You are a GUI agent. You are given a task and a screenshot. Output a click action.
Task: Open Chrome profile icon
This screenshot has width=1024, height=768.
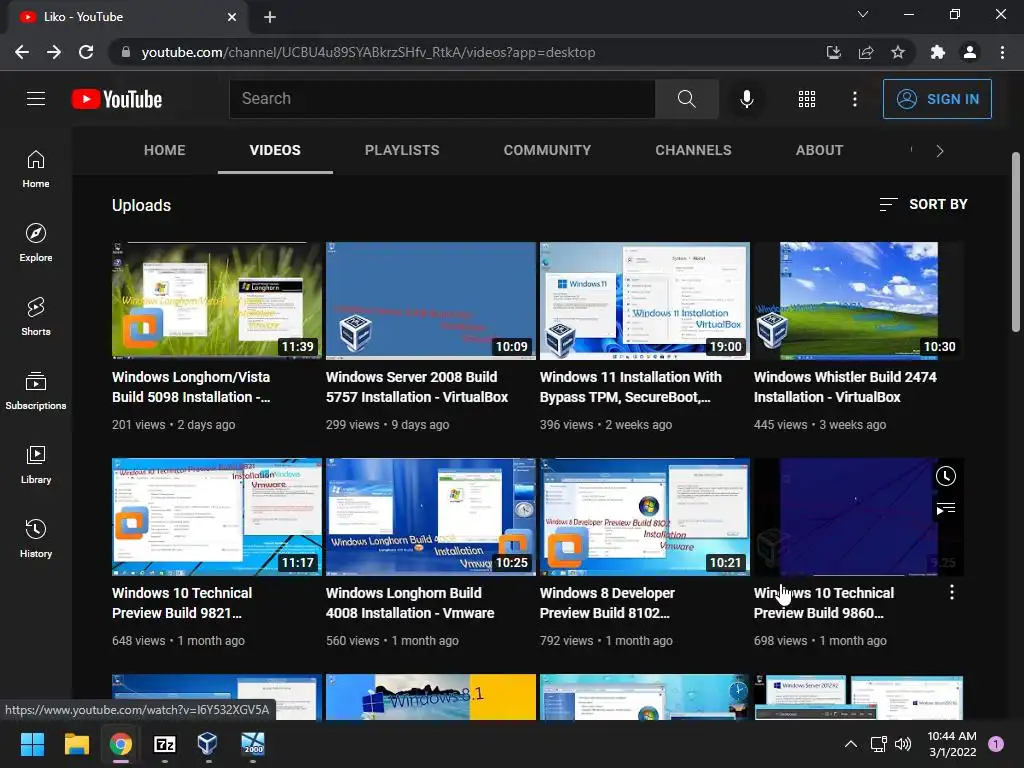(970, 52)
